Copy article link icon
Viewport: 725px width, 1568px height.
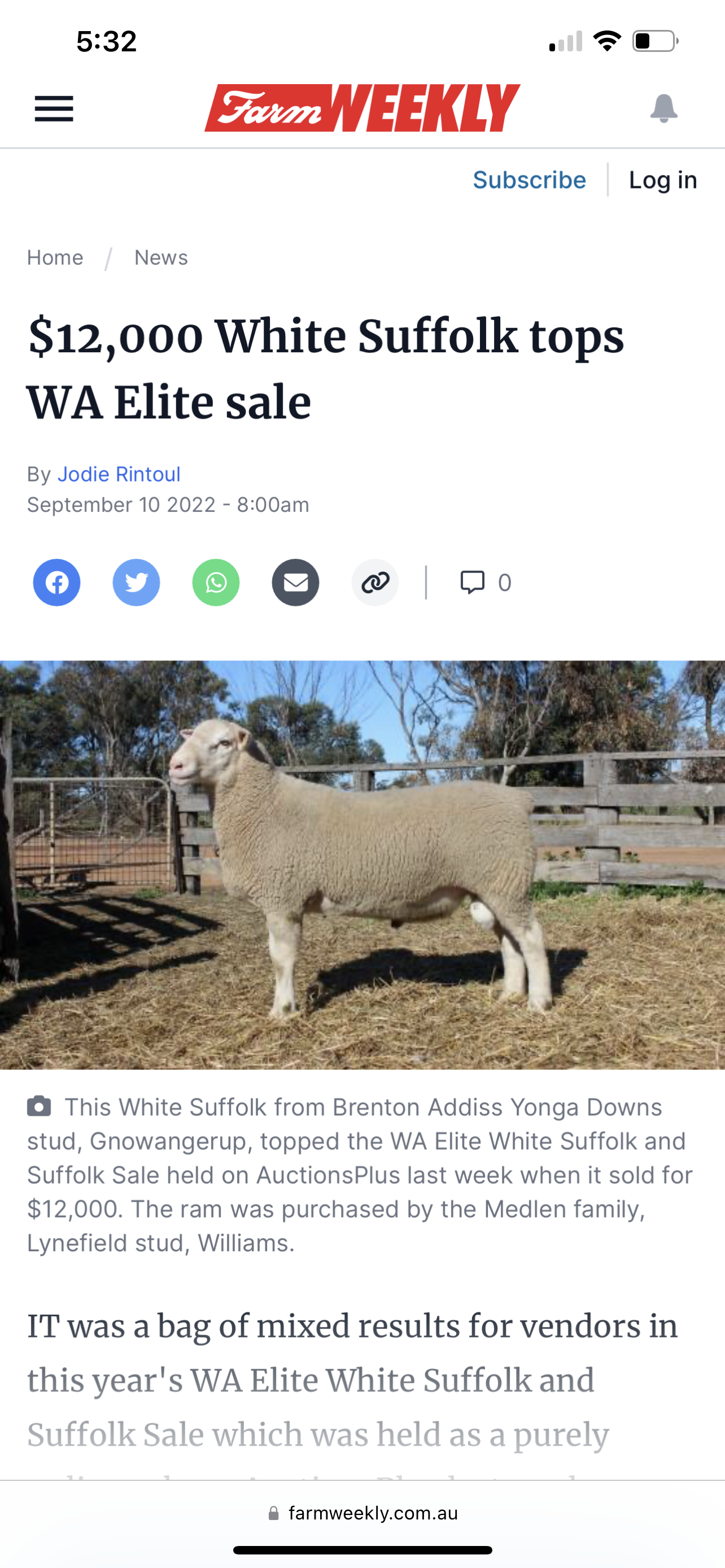click(x=375, y=582)
